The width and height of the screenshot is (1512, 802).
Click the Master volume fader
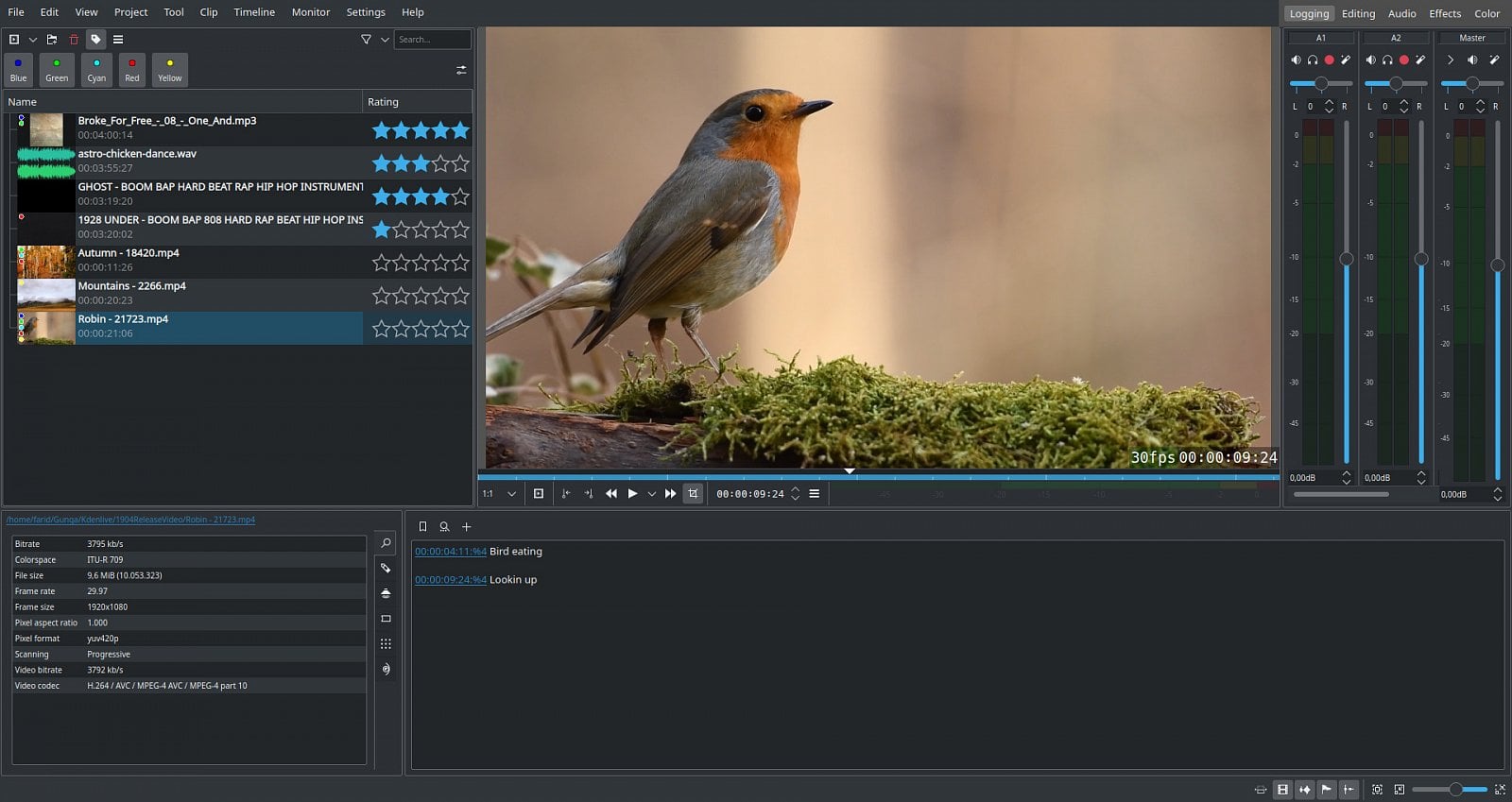(x=1497, y=265)
